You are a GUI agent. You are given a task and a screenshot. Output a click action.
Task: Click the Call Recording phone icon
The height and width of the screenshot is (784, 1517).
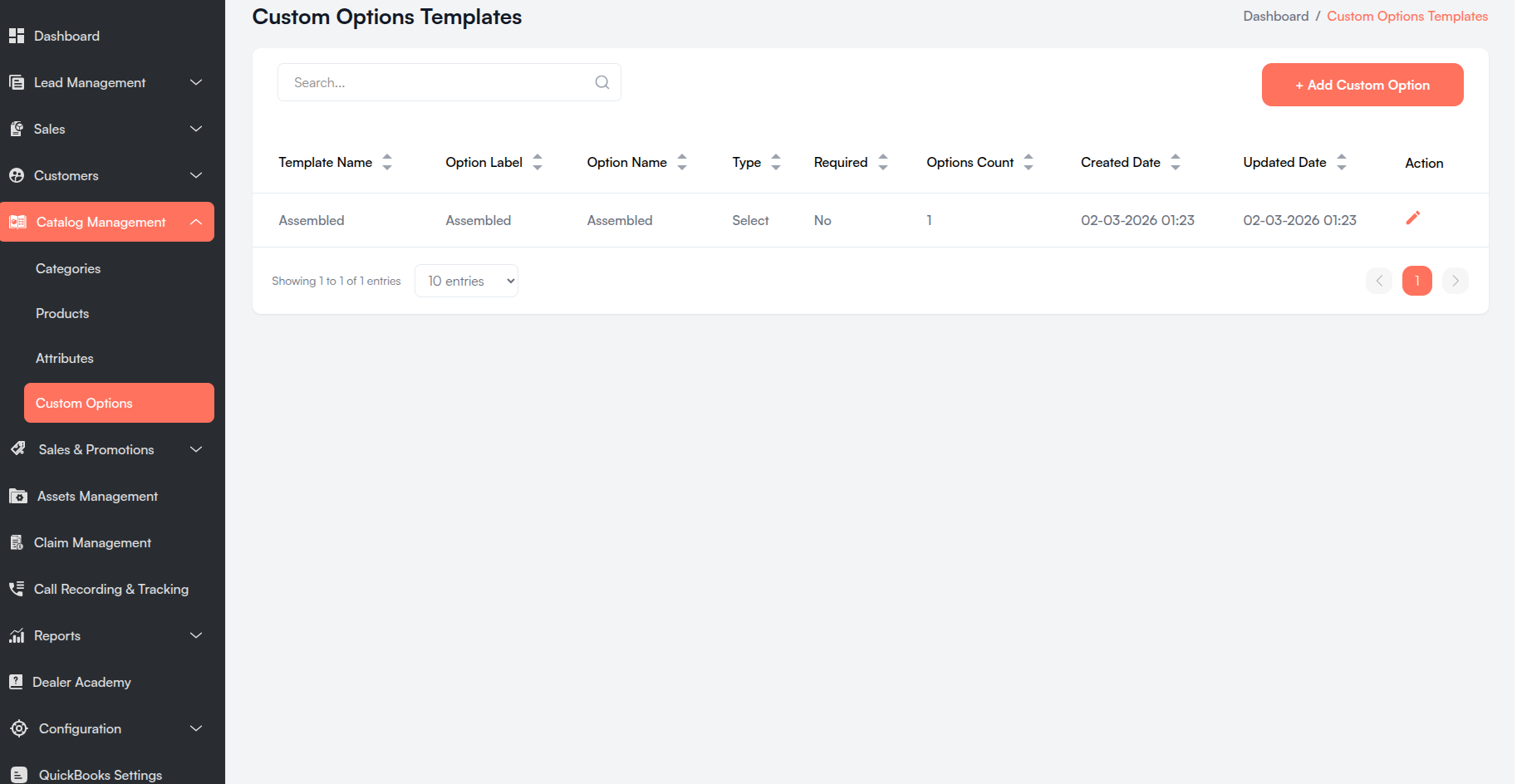click(x=17, y=589)
